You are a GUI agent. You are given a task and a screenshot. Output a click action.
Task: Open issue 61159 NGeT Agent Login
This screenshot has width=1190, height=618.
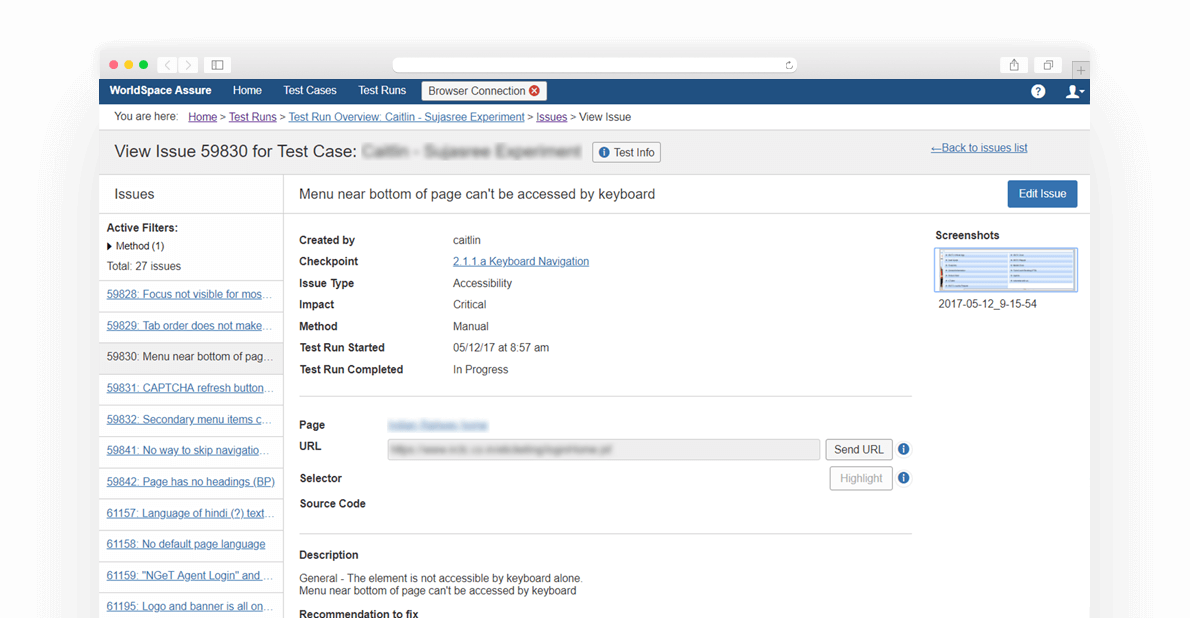click(190, 575)
